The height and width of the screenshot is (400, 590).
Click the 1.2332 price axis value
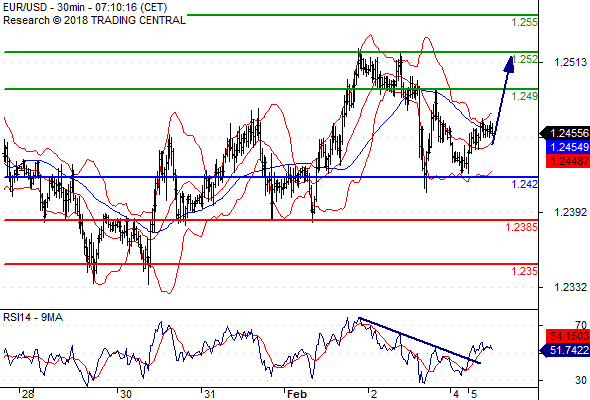pos(570,287)
